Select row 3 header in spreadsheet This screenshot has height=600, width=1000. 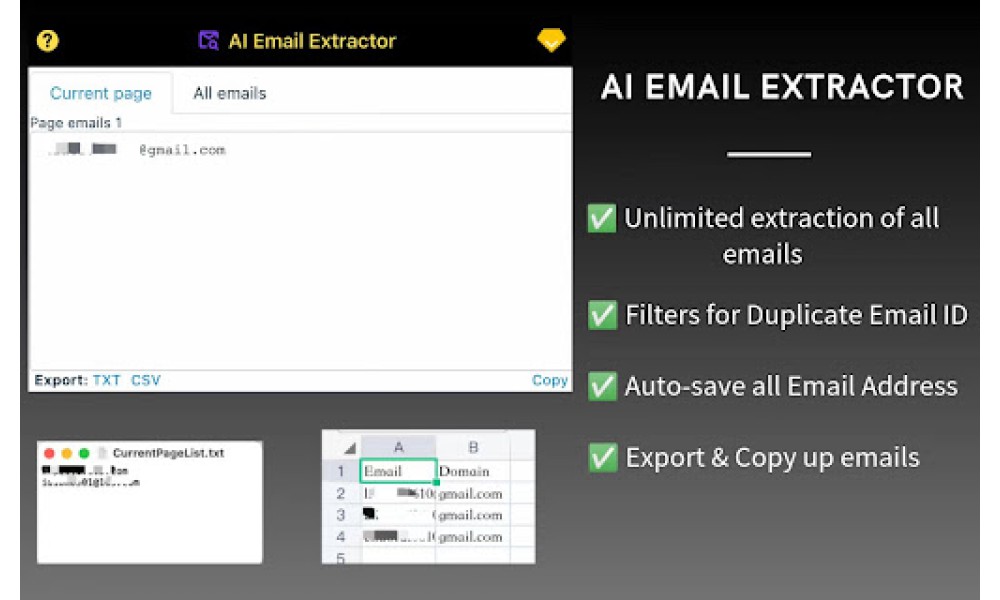[341, 515]
